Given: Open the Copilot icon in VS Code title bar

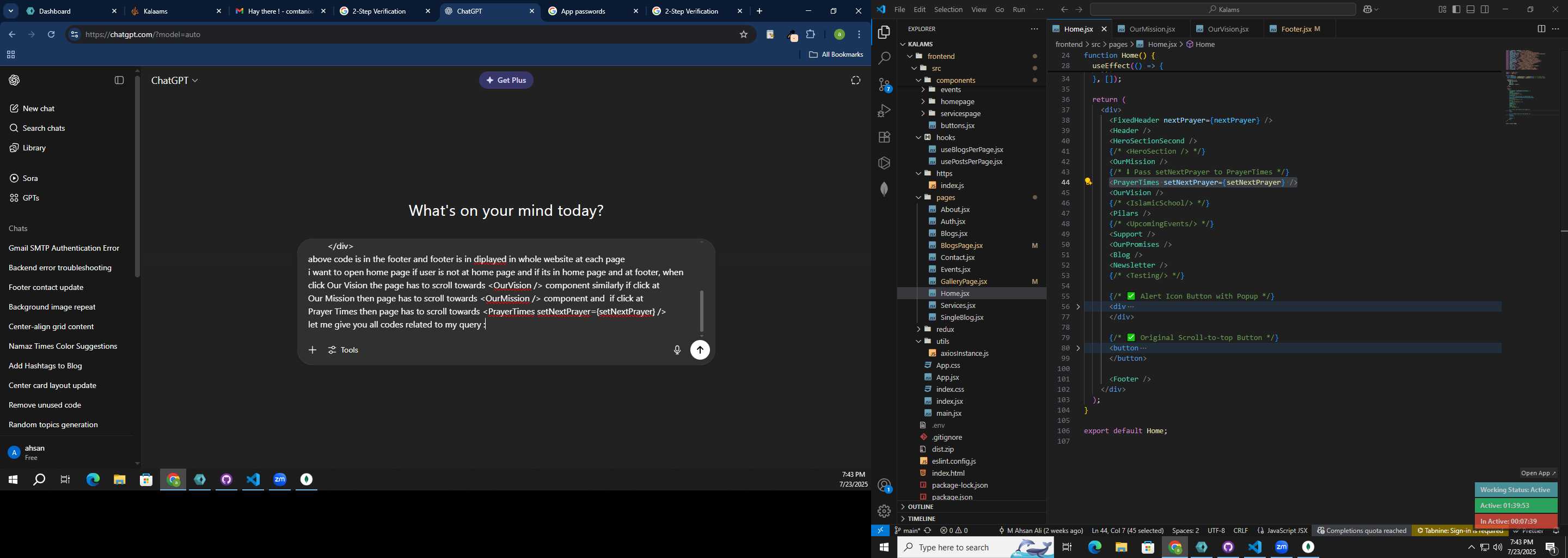Looking at the screenshot, I should pos(1368,9).
